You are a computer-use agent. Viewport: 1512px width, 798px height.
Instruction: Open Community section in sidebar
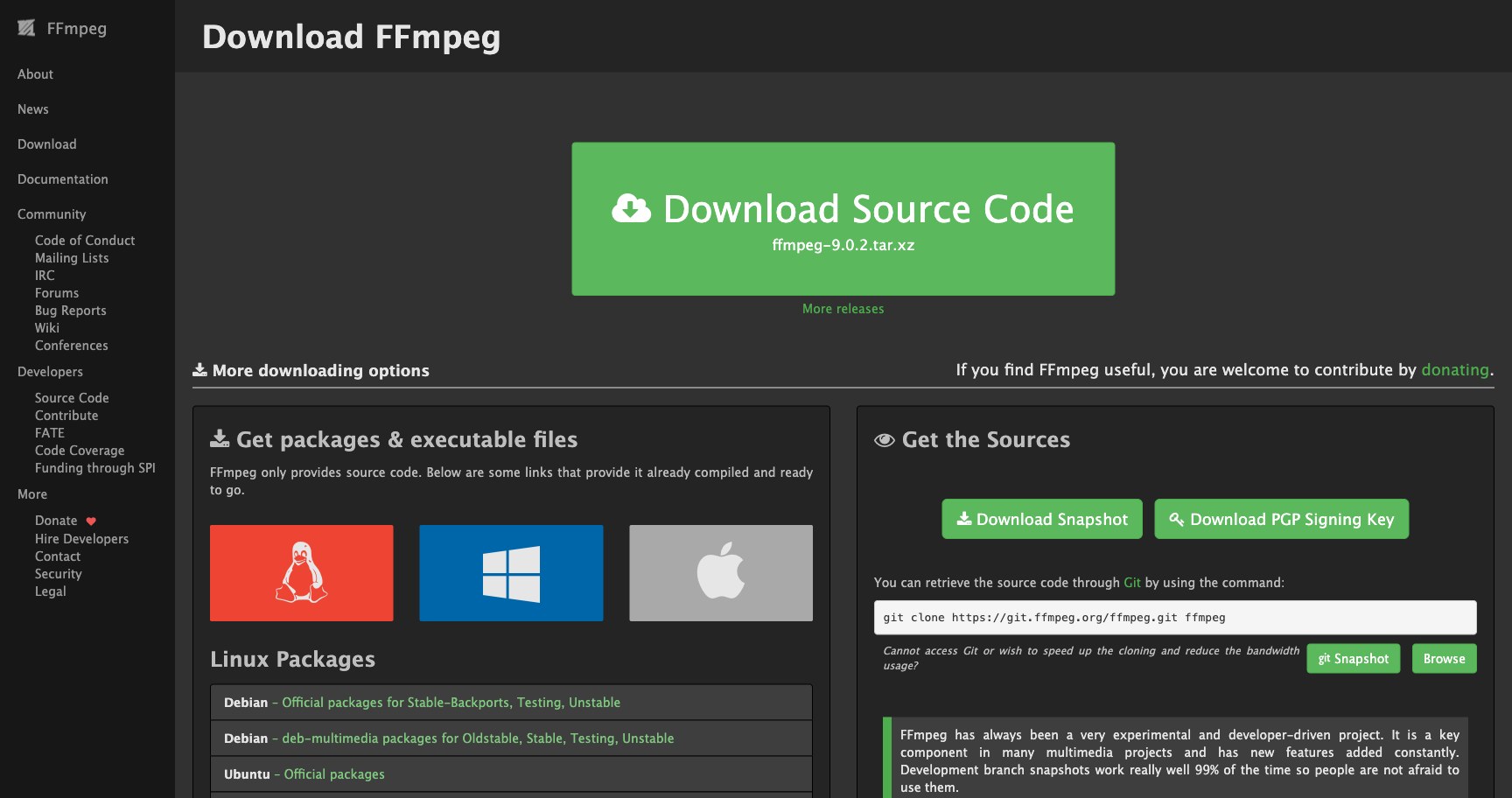pos(52,214)
